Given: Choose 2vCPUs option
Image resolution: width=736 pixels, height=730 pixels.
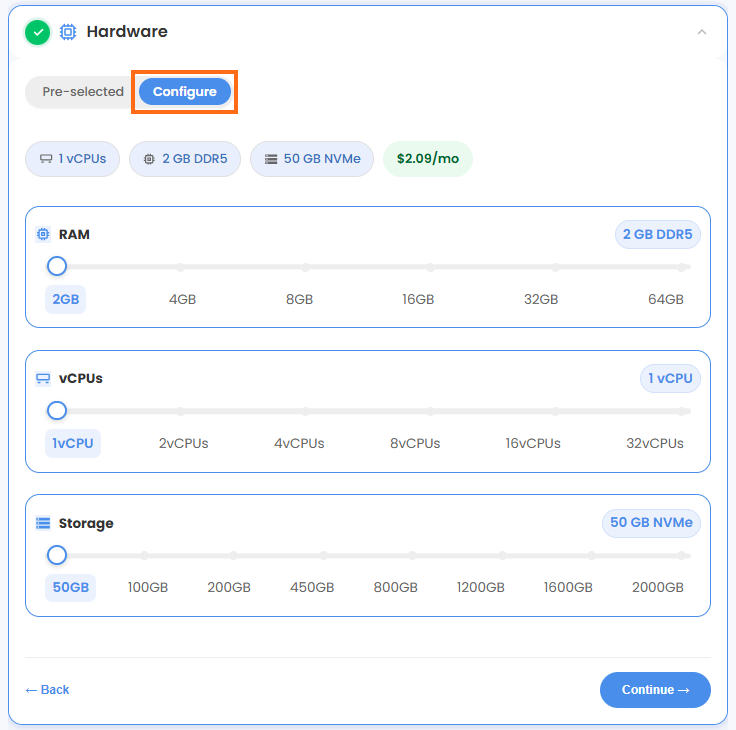Looking at the screenshot, I should 184,443.
